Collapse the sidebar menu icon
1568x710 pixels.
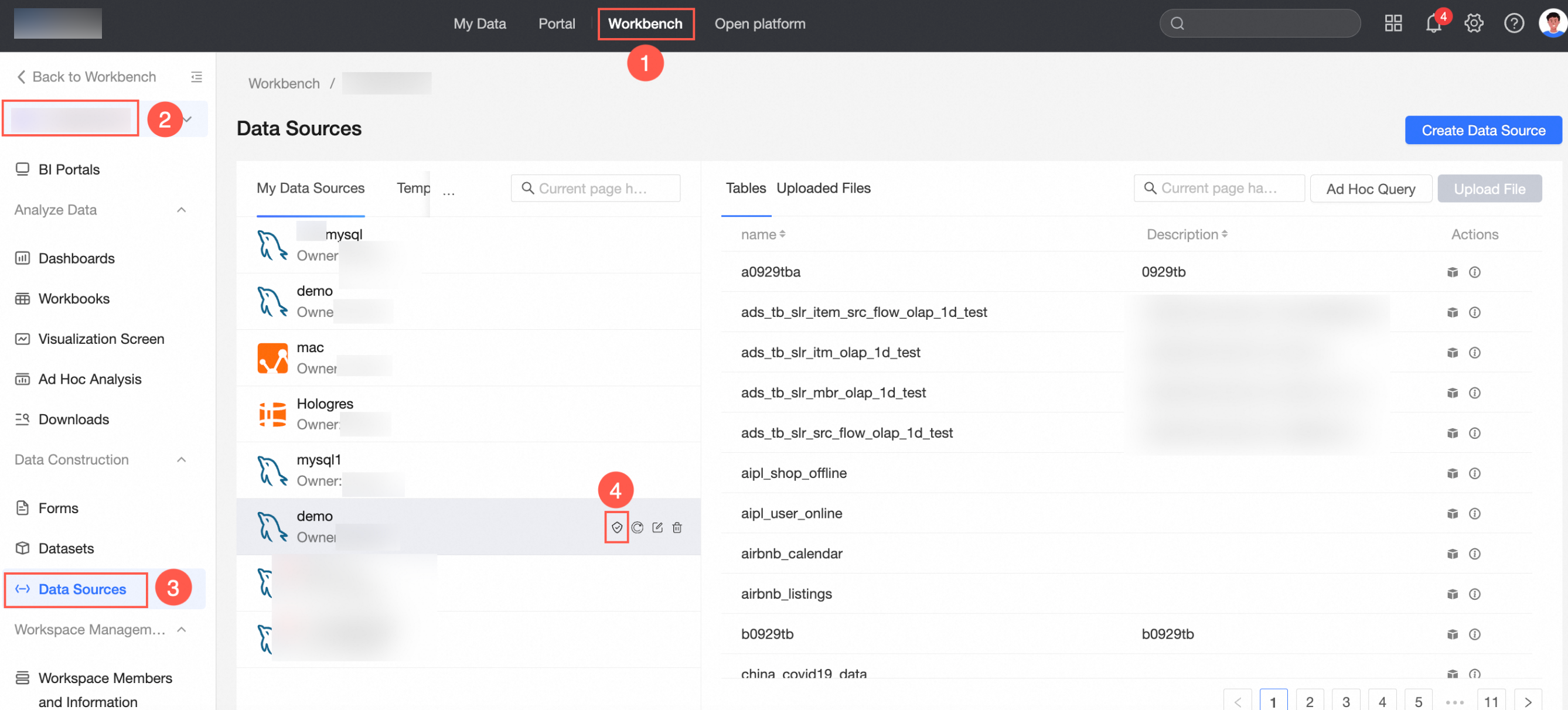tap(196, 77)
